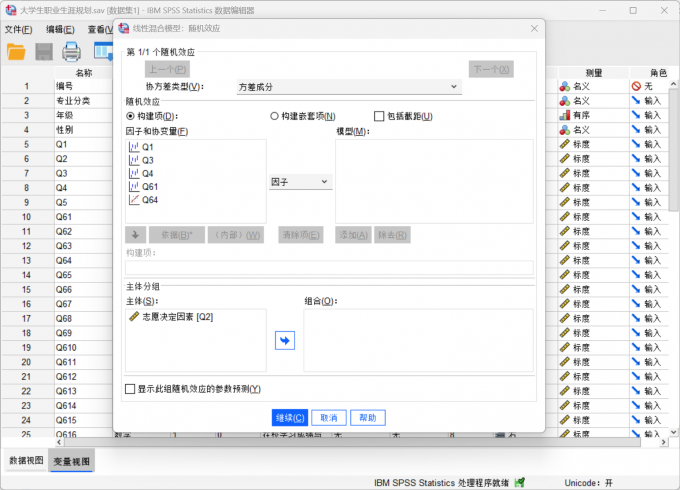Open the 查看 menu
The width and height of the screenshot is (680, 490).
tap(100, 29)
